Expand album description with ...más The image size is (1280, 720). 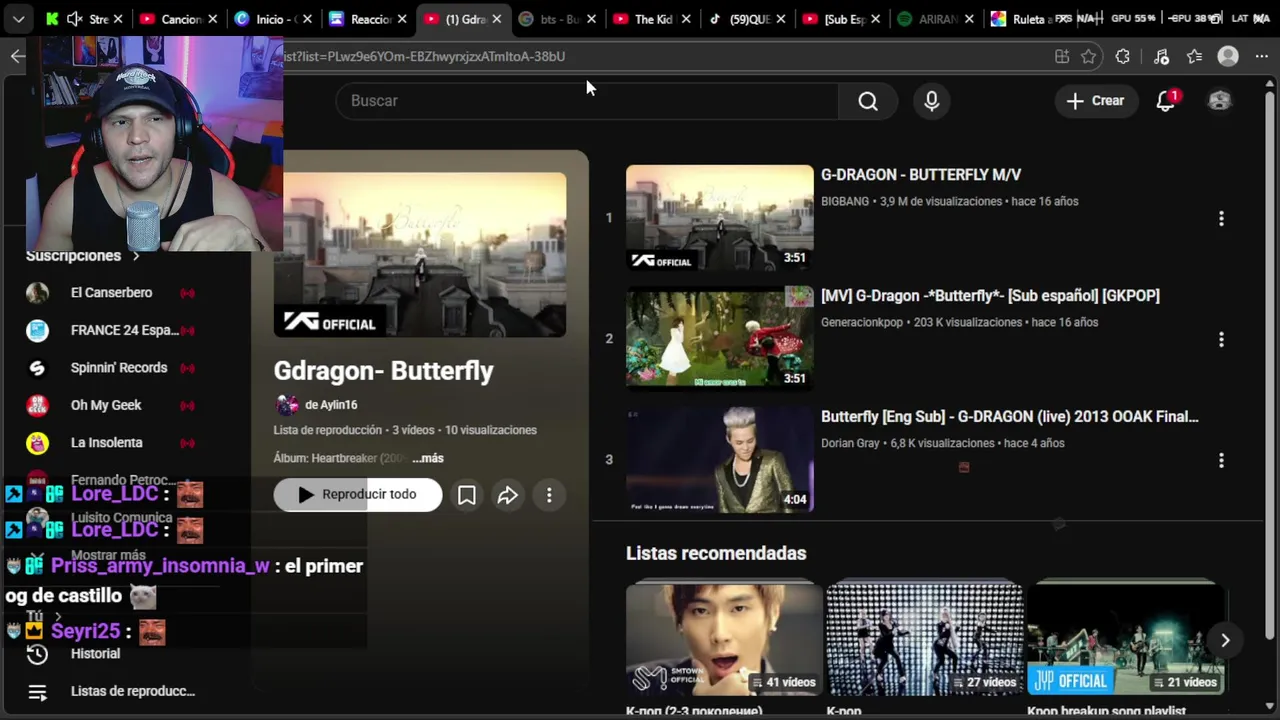(x=427, y=458)
